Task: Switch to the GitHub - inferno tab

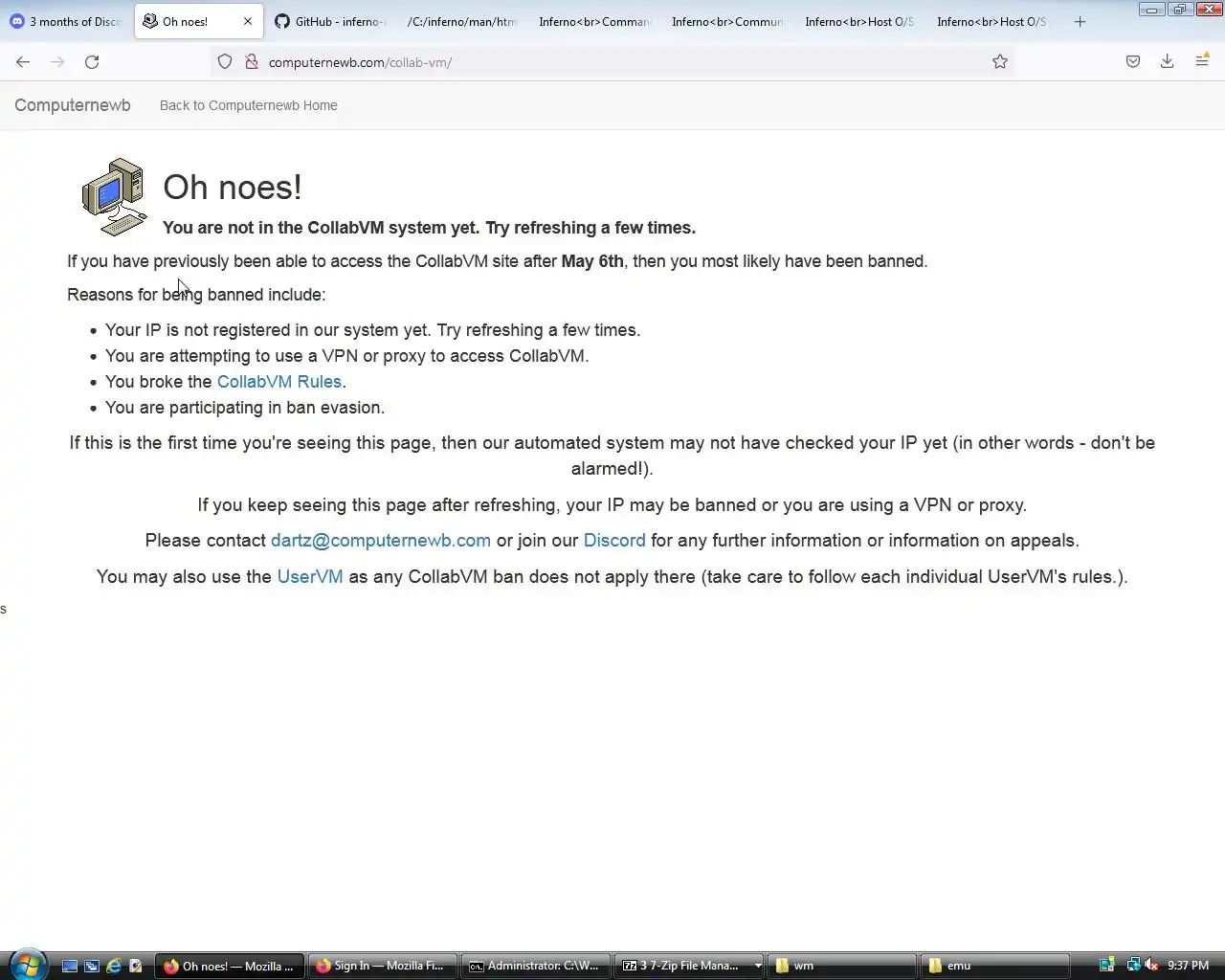Action: (x=330, y=21)
